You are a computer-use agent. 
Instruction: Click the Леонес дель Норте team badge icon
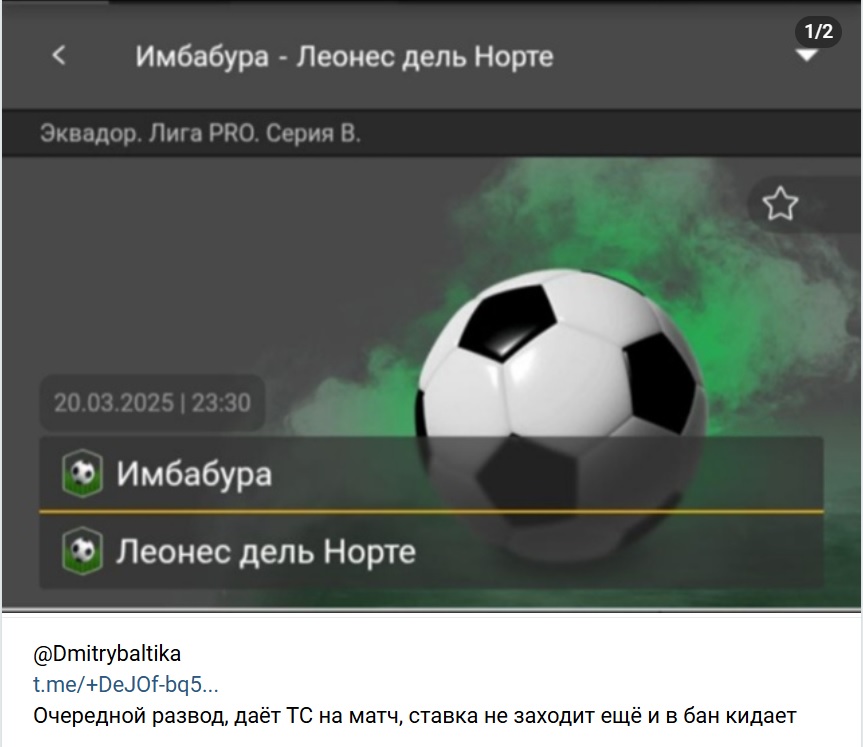click(x=82, y=551)
